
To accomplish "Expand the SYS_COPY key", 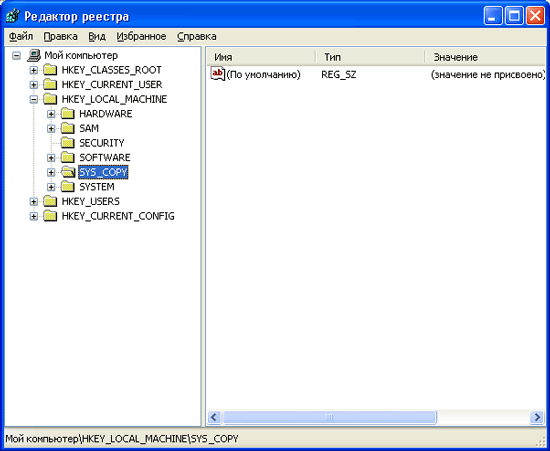I will (51, 172).
